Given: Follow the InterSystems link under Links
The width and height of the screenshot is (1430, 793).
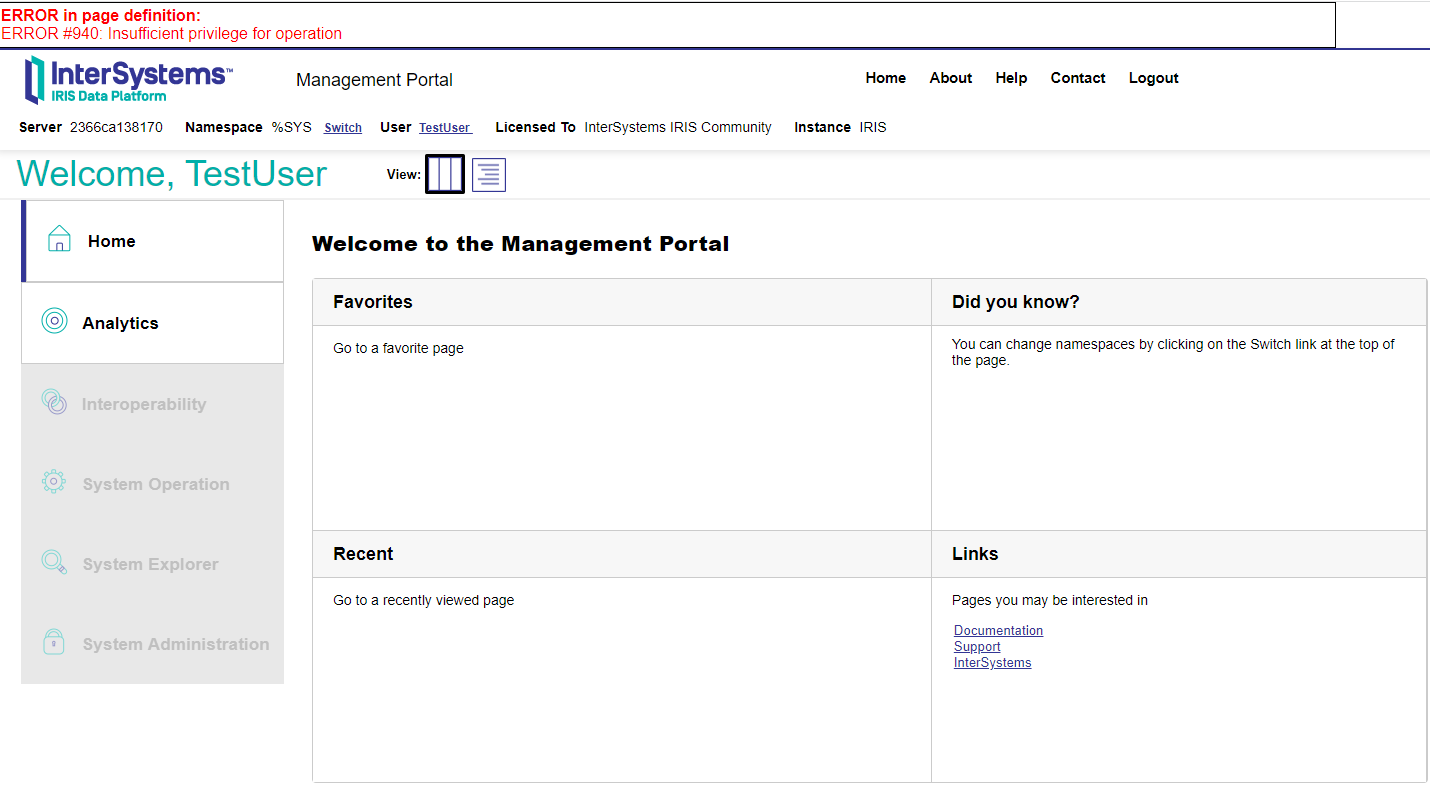Looking at the screenshot, I should [x=992, y=663].
